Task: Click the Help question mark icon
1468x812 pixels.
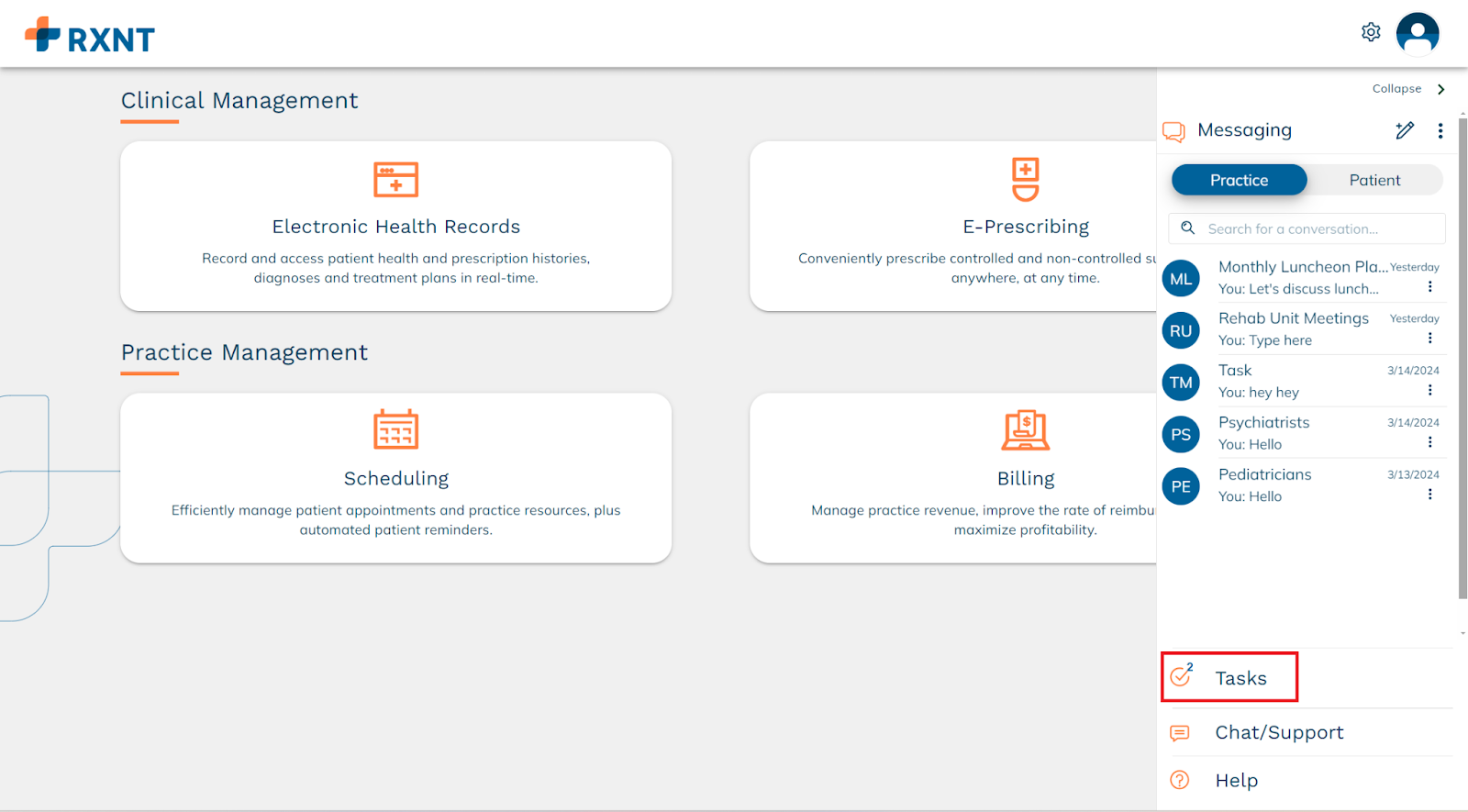Action: coord(1180,780)
